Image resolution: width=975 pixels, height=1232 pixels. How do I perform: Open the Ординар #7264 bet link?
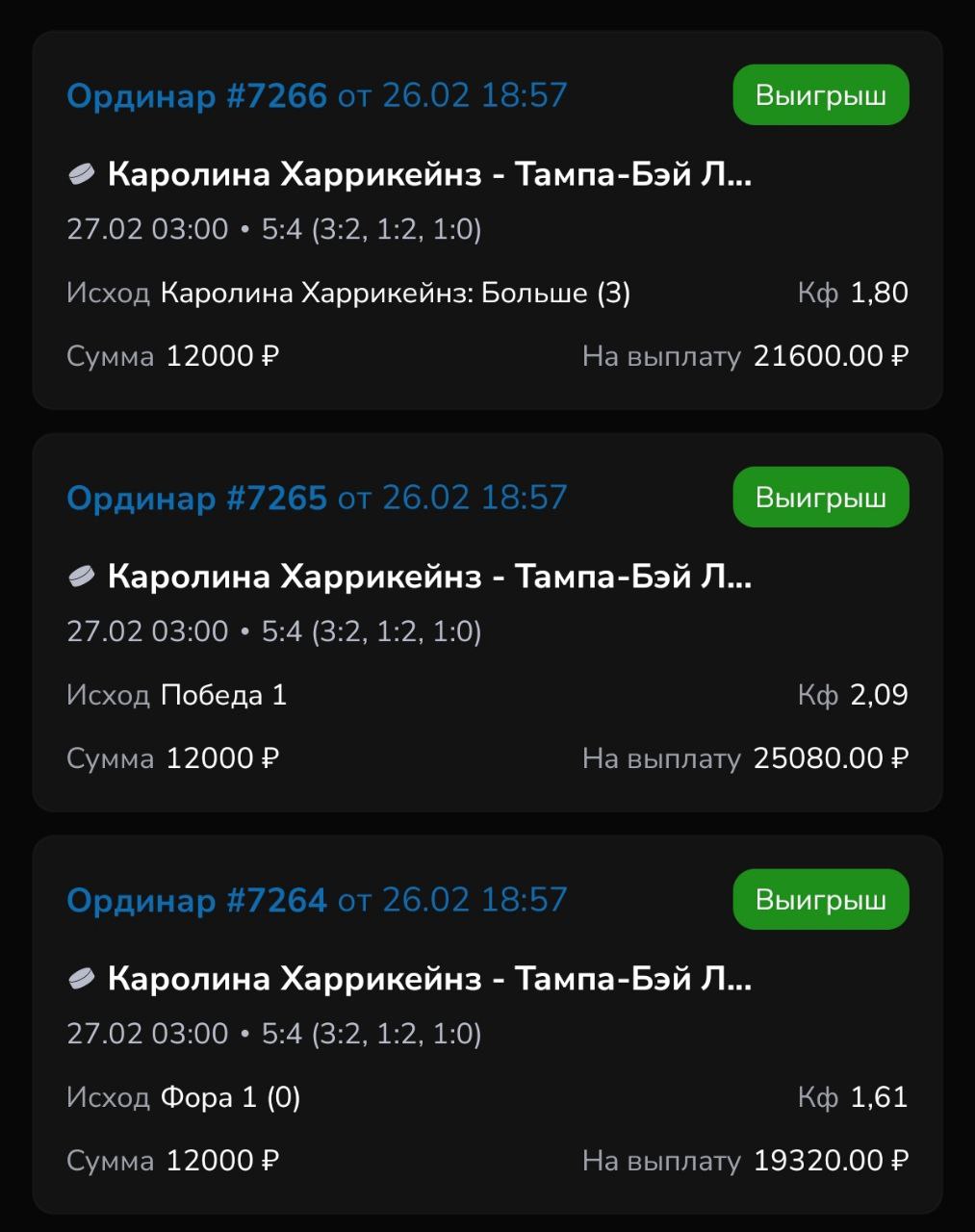coord(196,900)
